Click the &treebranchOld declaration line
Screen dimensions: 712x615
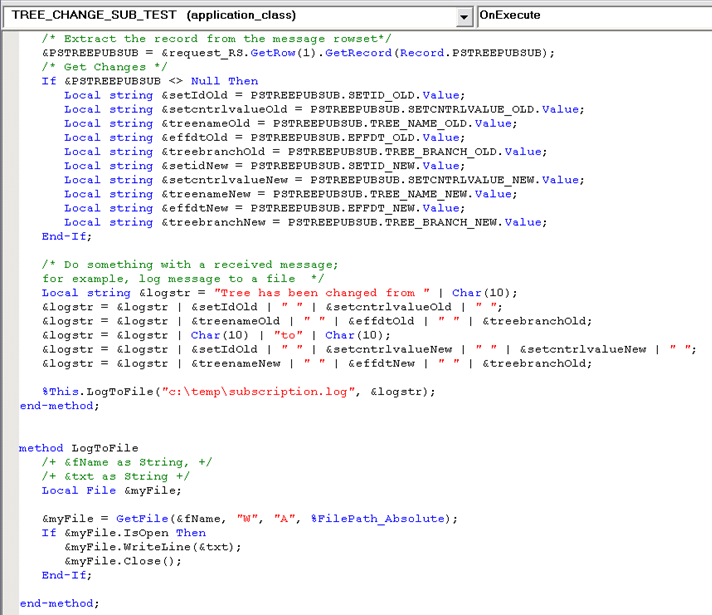coord(306,151)
